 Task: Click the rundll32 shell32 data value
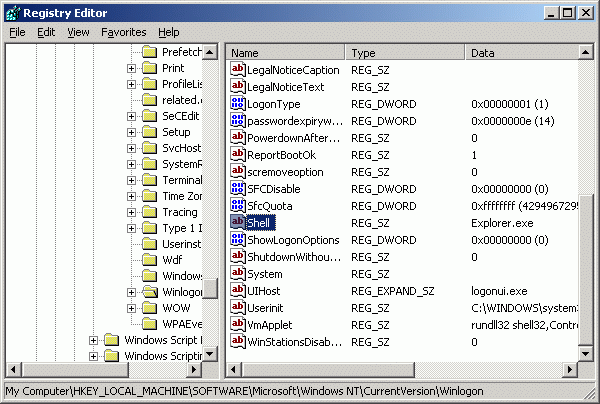[x=524, y=325]
